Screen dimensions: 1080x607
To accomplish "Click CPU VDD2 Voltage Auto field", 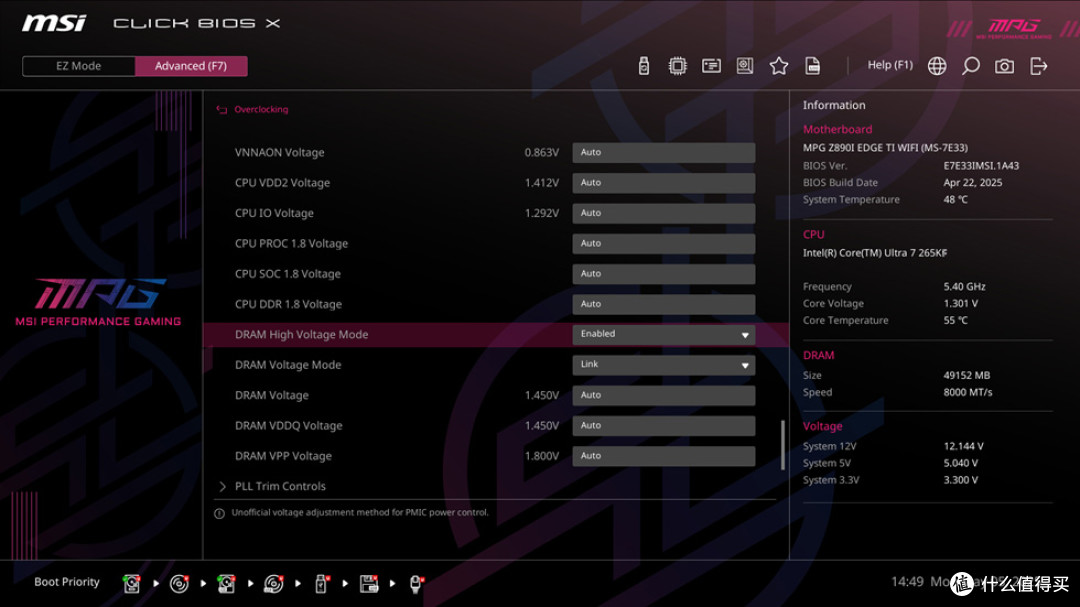I will click(663, 183).
